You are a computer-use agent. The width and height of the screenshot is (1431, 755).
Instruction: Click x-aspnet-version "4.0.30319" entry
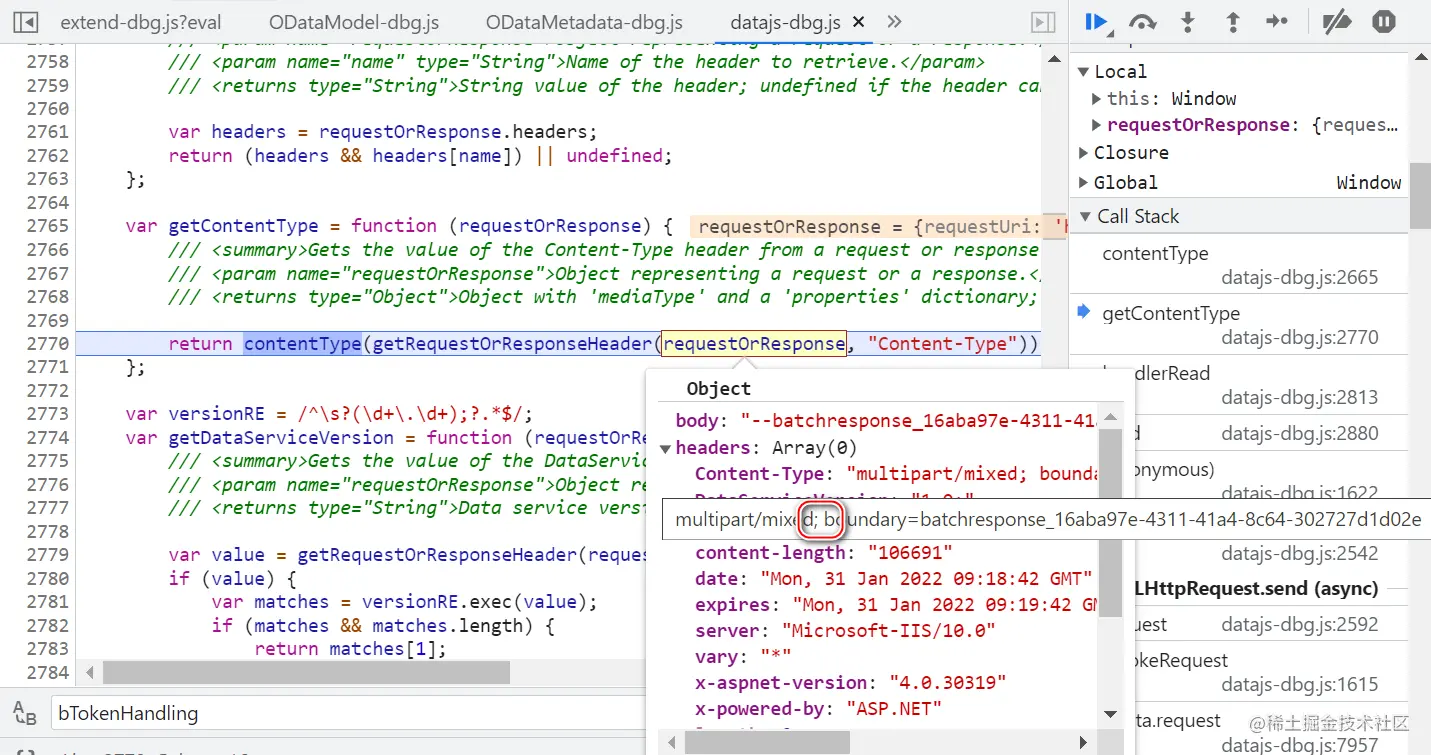coord(850,682)
